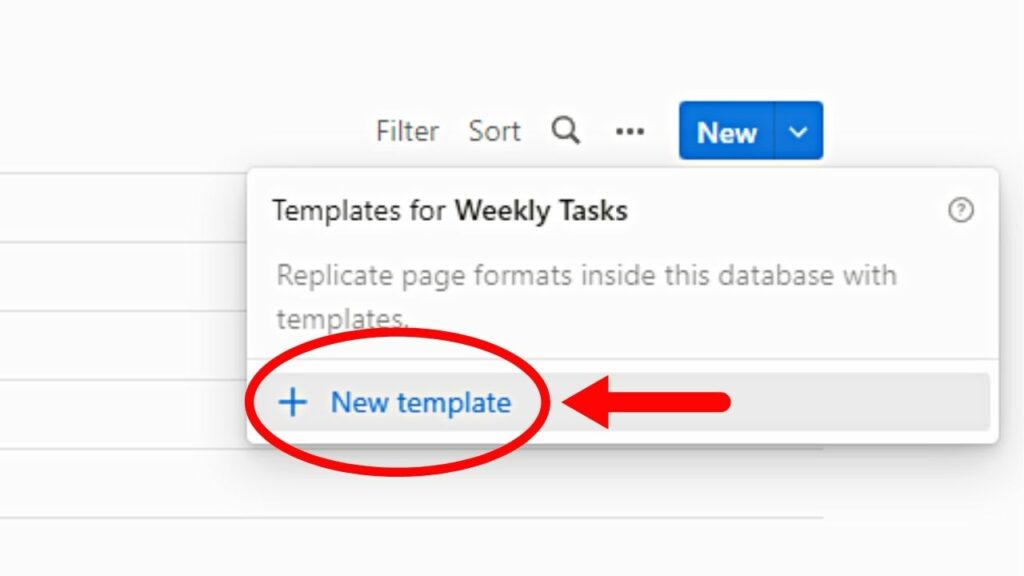Open the Sort options for the database
Viewport: 1024px width, 576px height.
pyautogui.click(x=494, y=130)
